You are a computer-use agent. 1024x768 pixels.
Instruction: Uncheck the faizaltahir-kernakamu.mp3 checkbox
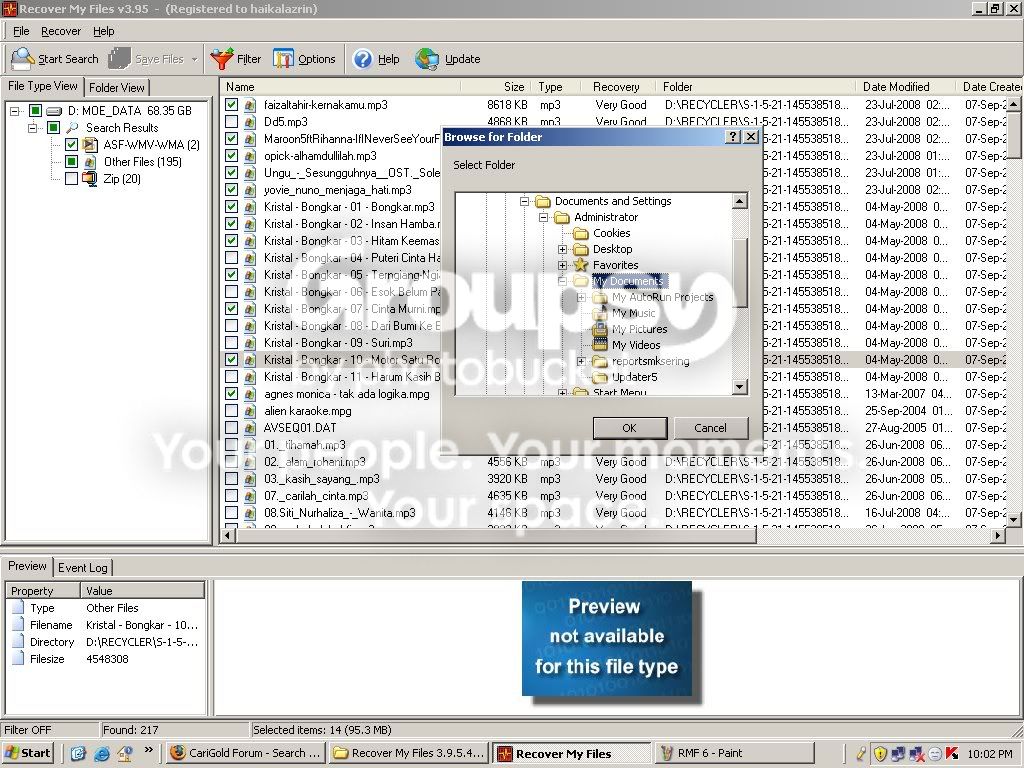pos(231,104)
